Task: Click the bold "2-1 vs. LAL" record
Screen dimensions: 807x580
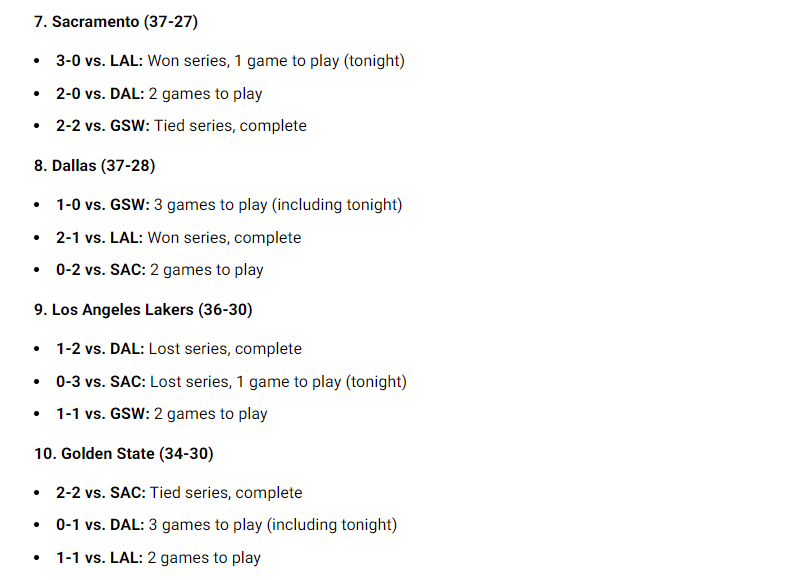Action: tap(100, 238)
